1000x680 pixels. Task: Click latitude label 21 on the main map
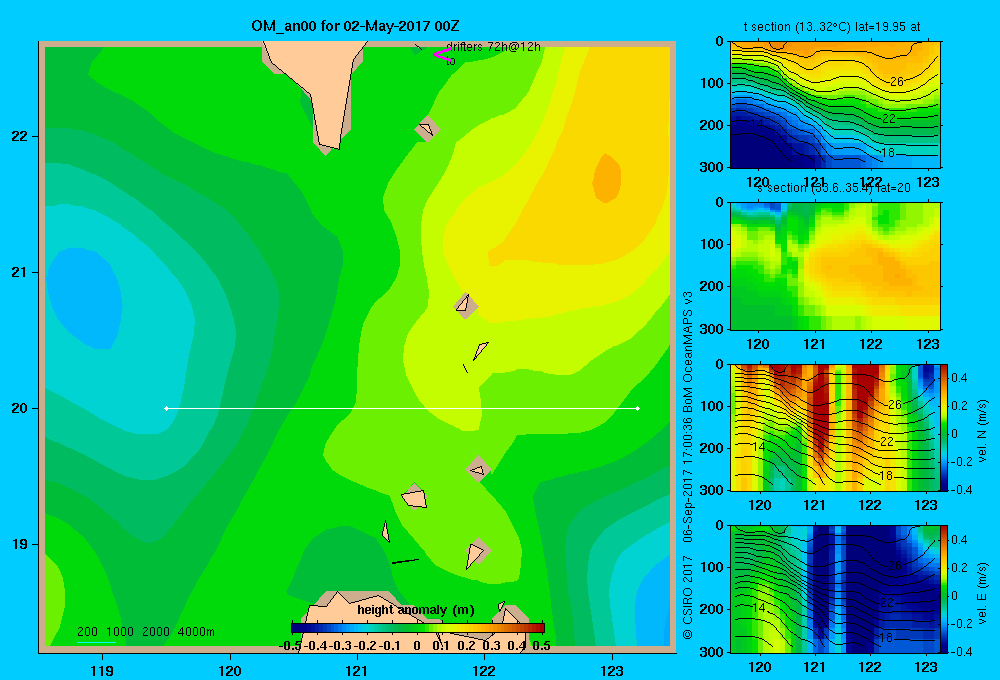[x=20, y=272]
